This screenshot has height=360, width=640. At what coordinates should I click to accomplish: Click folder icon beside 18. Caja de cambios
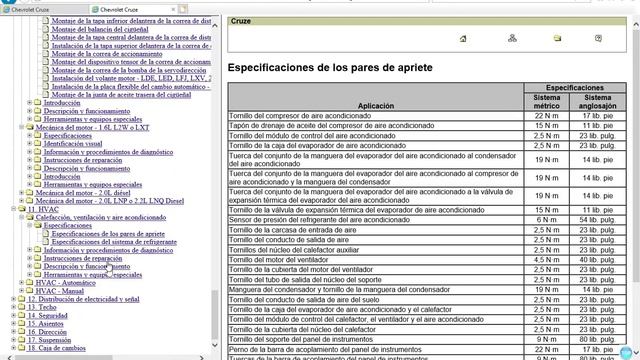[22, 348]
